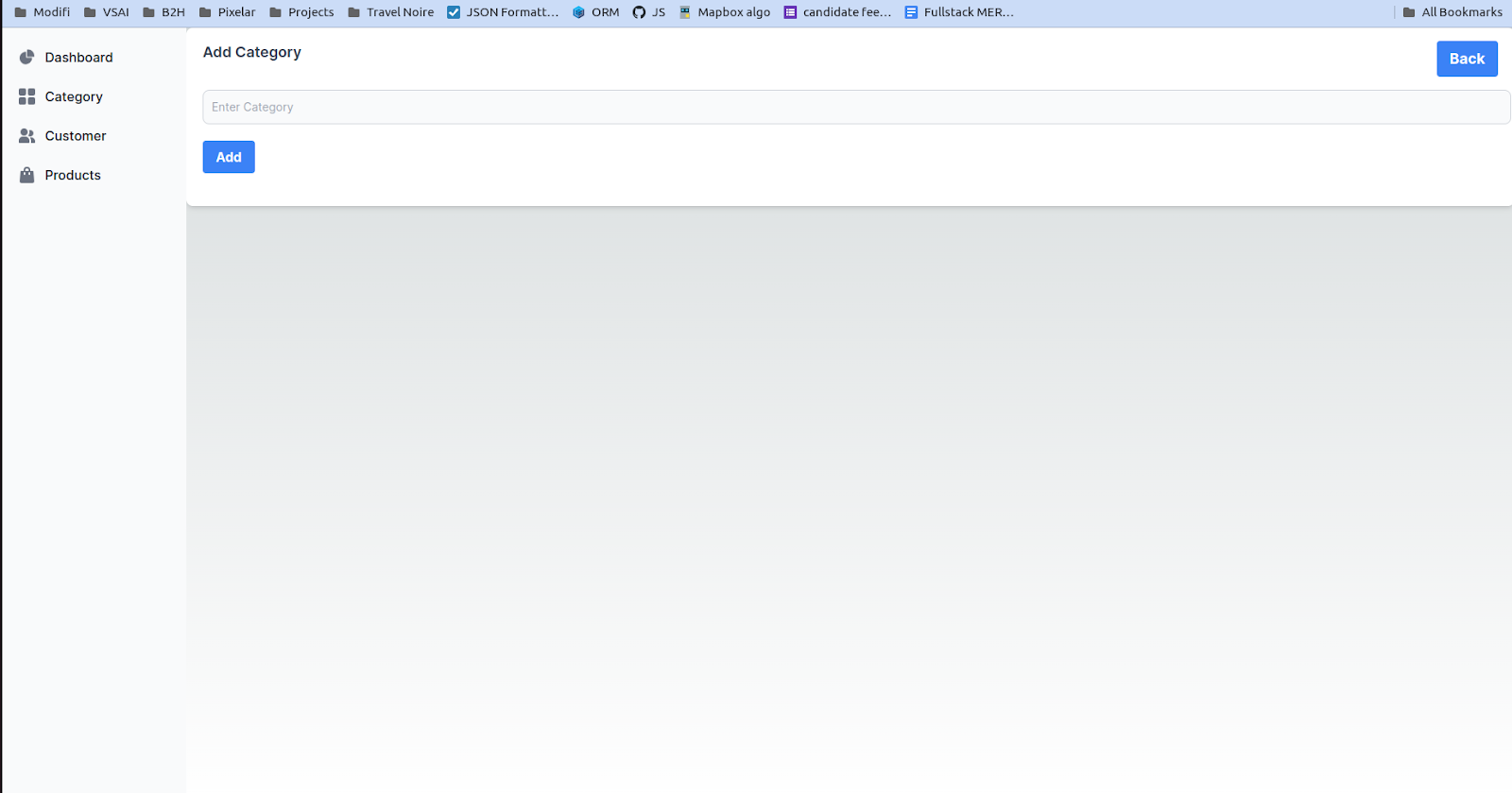Screen dimensions: 1512x793
Task: Expand the Modifi bookmarks folder
Action: (43, 12)
